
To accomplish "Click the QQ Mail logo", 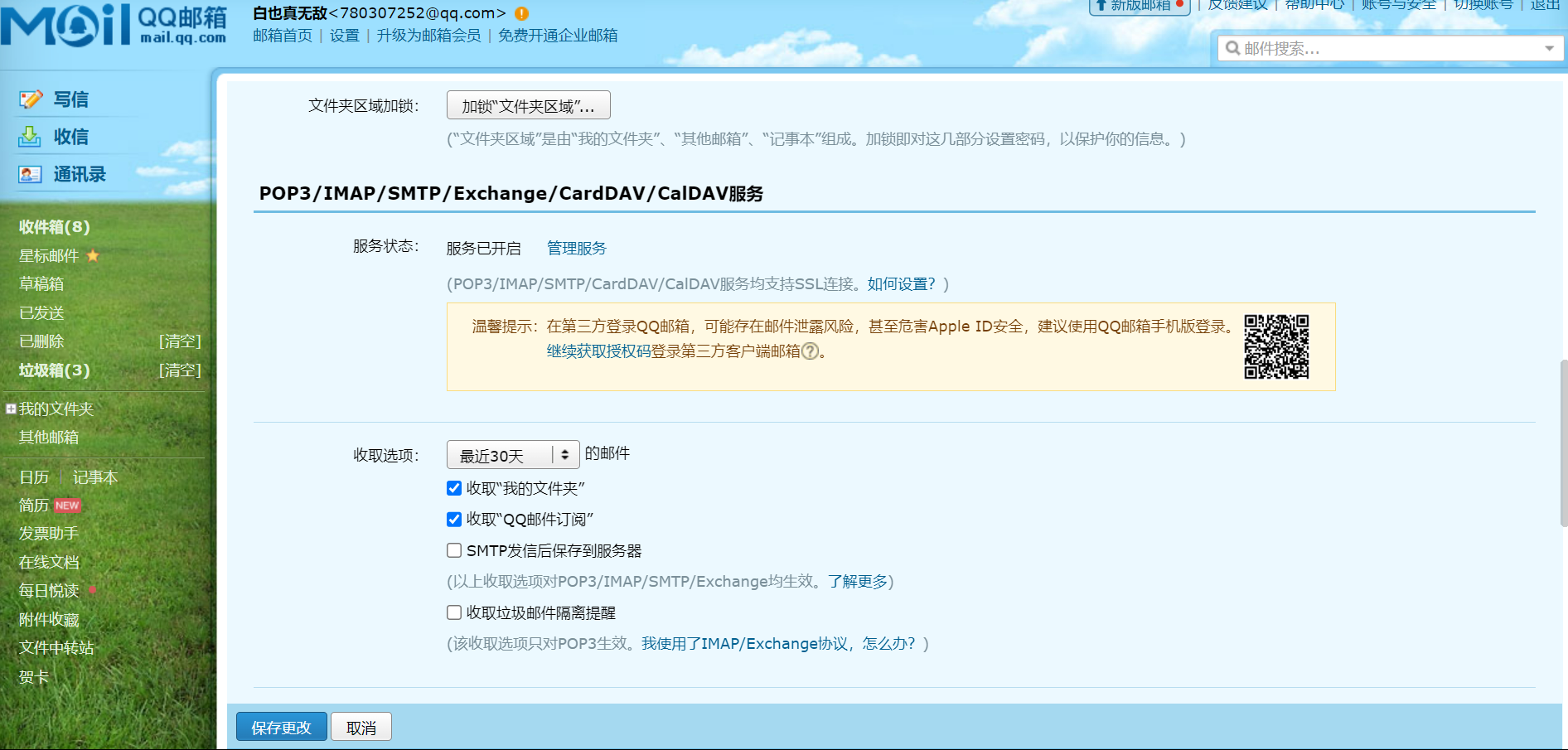I will [x=114, y=25].
